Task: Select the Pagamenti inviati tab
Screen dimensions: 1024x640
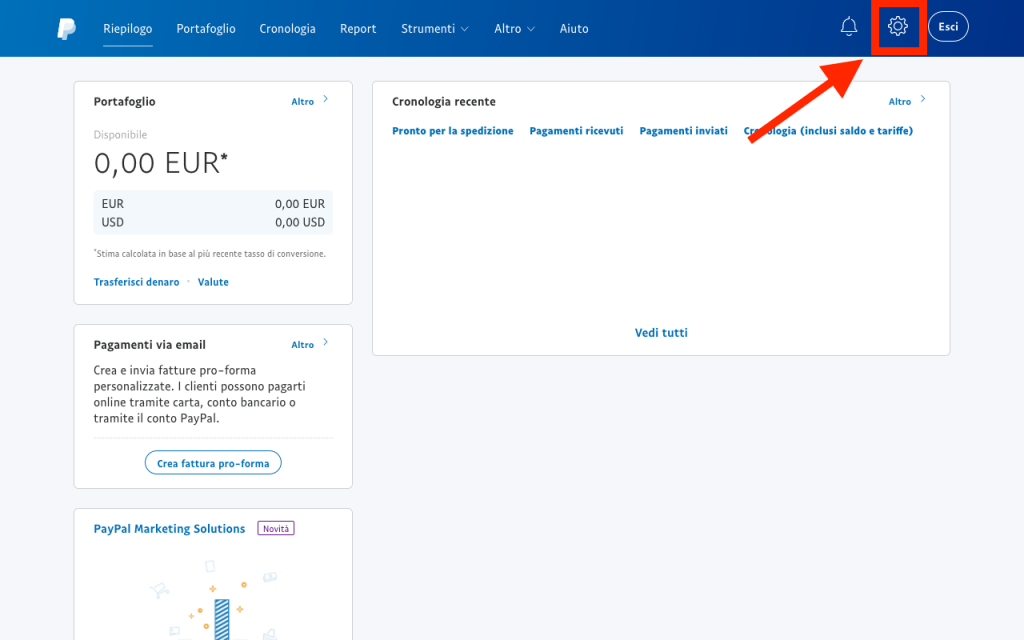Action: pos(683,131)
